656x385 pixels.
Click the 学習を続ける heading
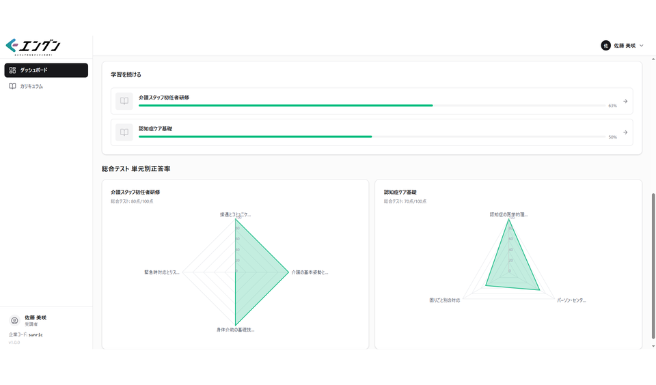click(126, 74)
